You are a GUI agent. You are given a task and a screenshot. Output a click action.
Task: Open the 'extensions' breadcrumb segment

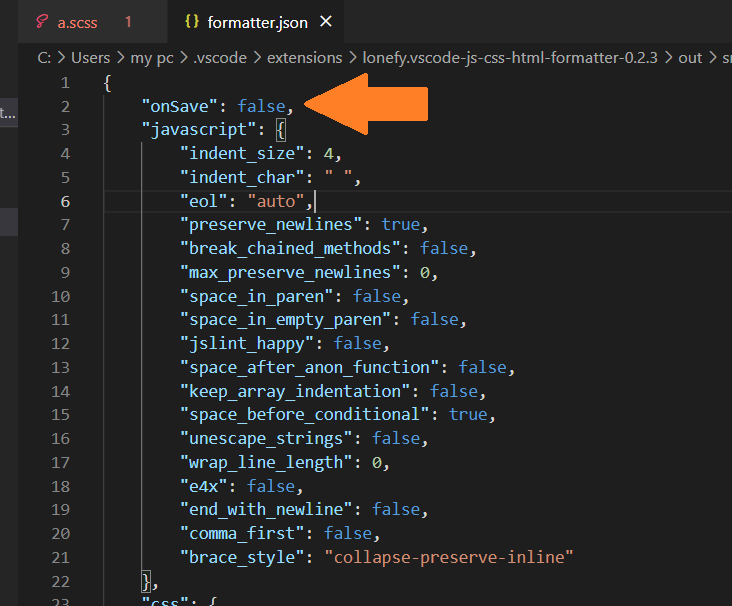point(304,58)
